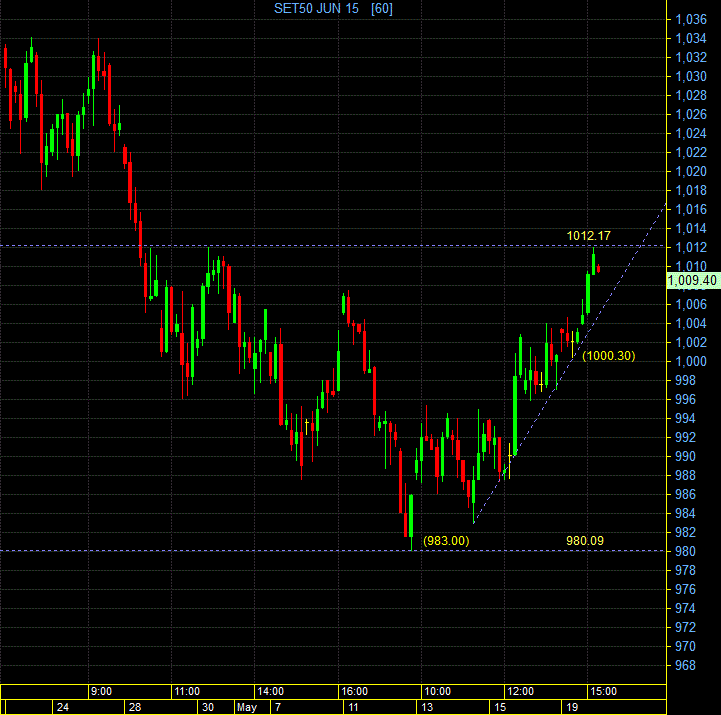Screen dimensions: 721x715
Task: Click the 980.09 support annotation
Action: click(584, 541)
